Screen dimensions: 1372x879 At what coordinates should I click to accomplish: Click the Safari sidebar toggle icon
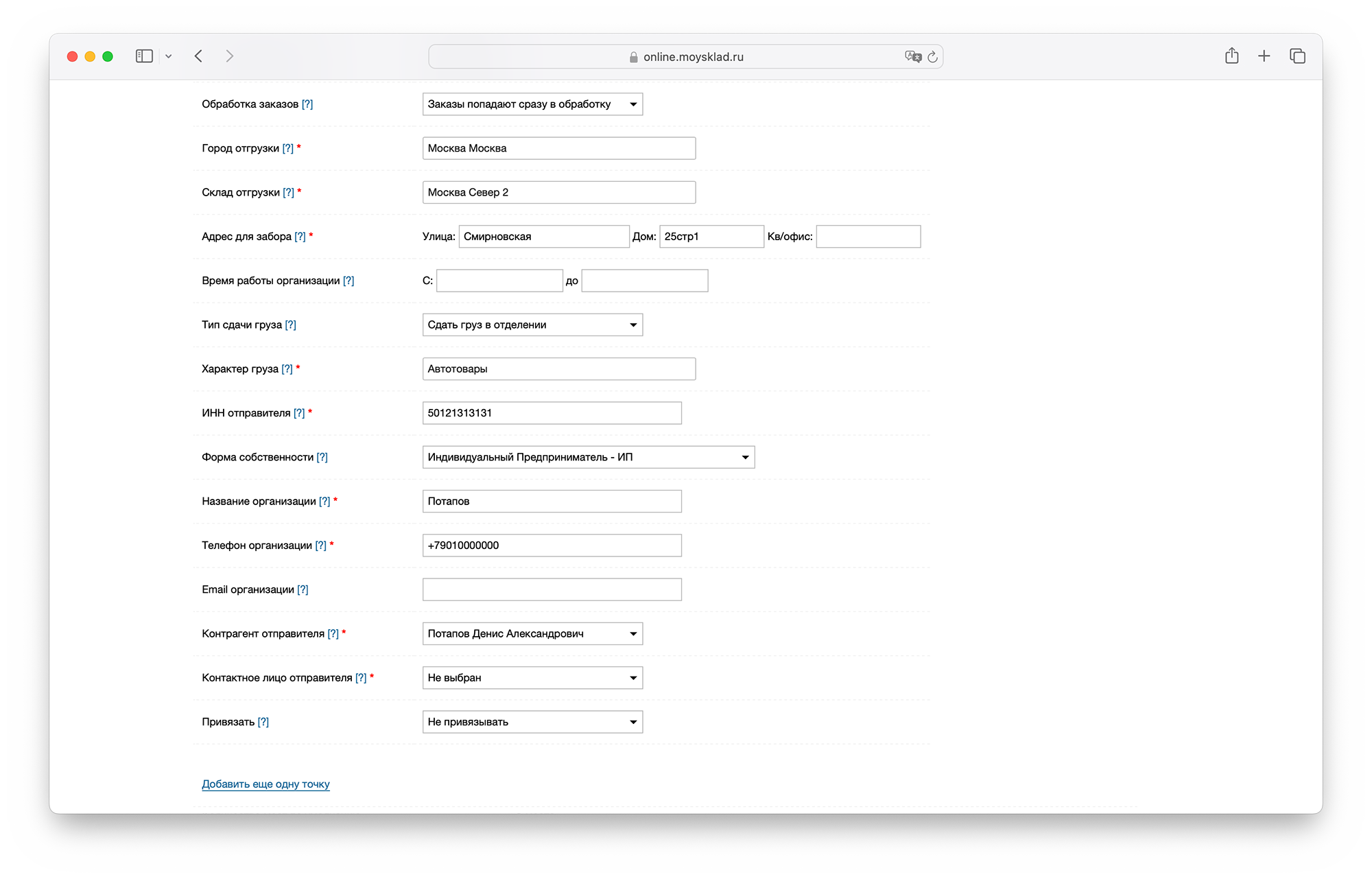(x=144, y=56)
